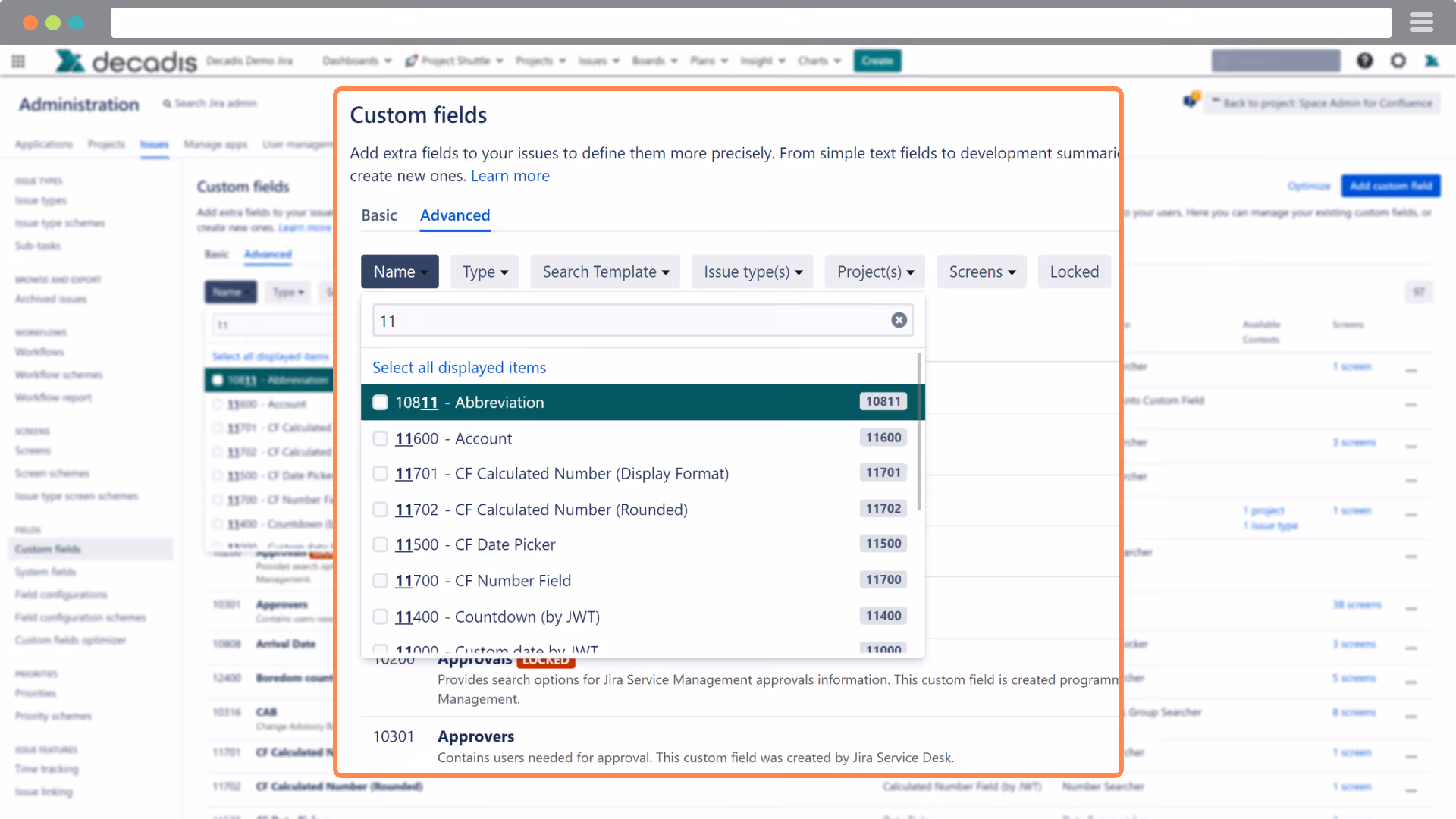Check the 11500 - CF Date Picker checkbox

click(380, 544)
